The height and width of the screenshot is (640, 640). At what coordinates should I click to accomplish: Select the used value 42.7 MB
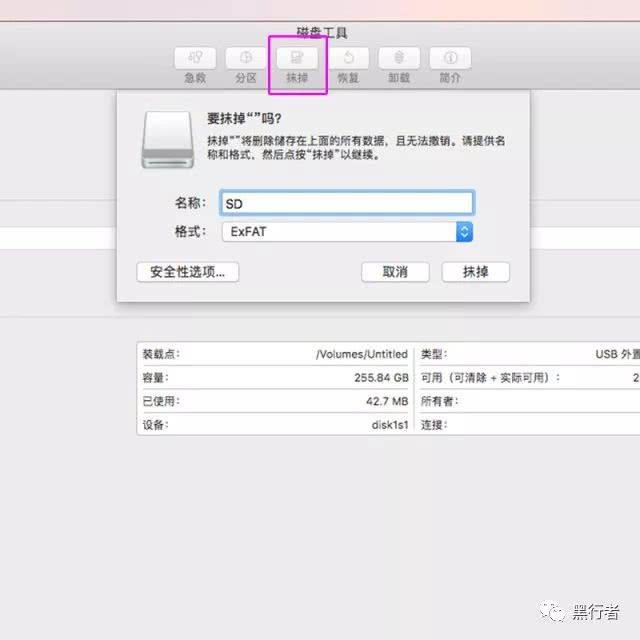387,401
